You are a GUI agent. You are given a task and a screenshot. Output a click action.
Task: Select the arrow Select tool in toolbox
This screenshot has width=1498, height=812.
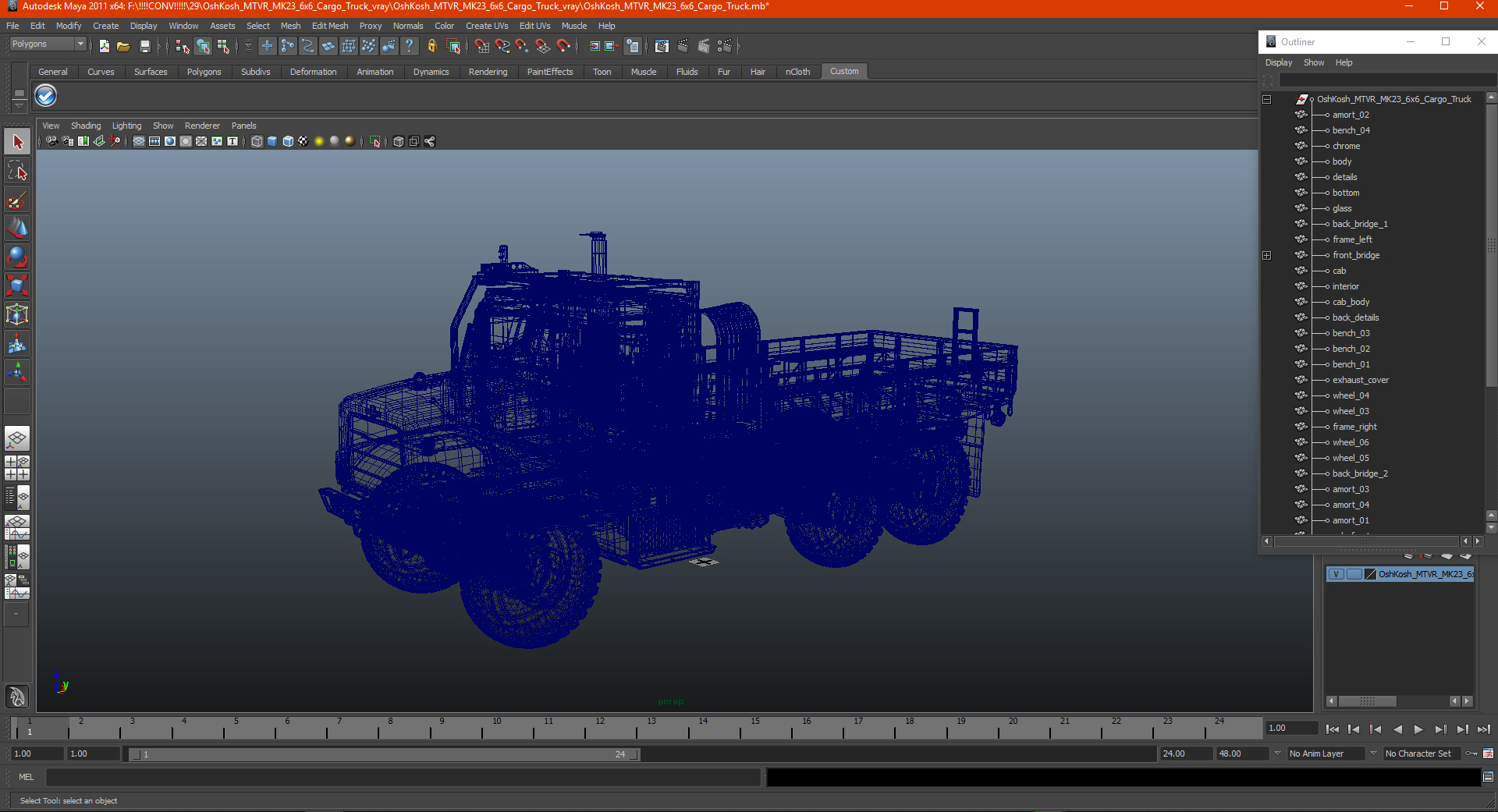click(17, 142)
